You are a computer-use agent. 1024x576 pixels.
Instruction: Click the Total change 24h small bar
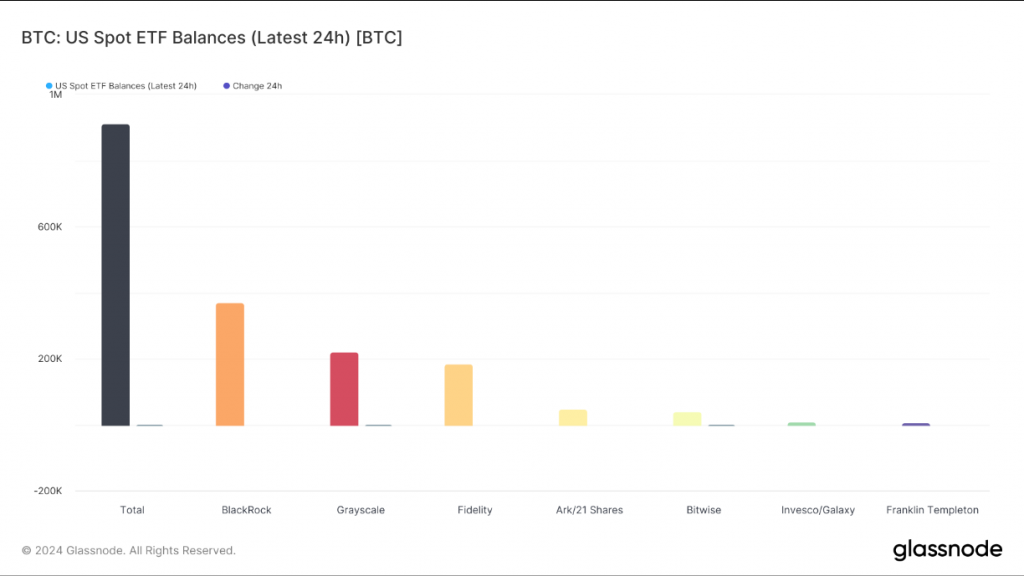pyautogui.click(x=149, y=425)
